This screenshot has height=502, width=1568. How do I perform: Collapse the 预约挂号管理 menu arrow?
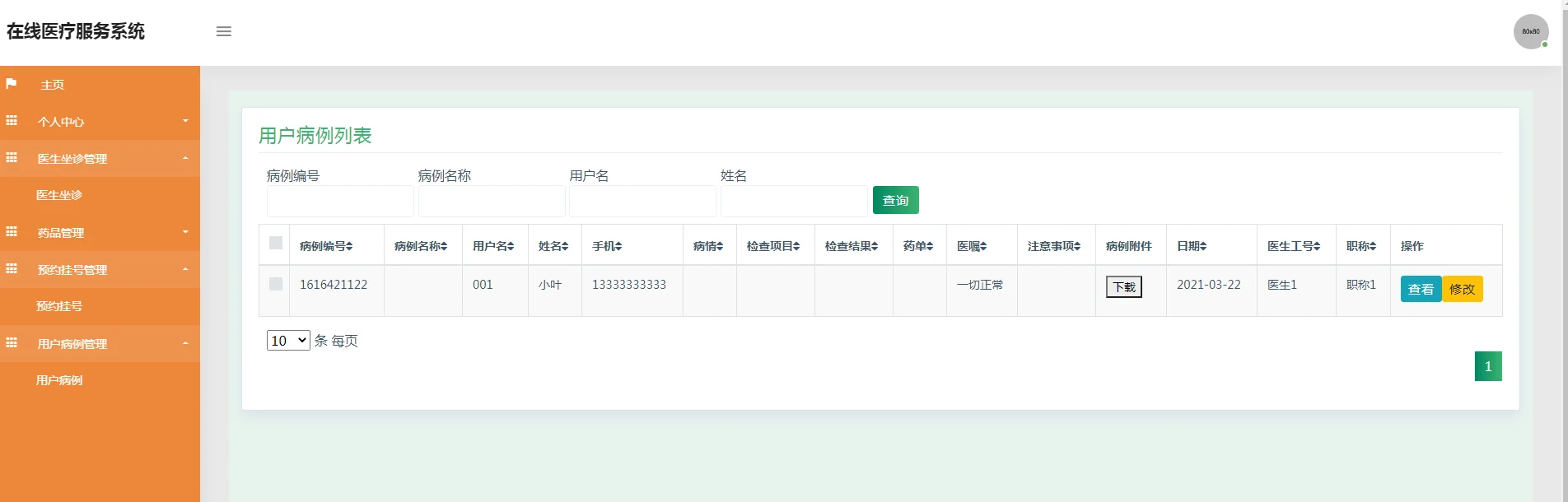[x=185, y=269]
